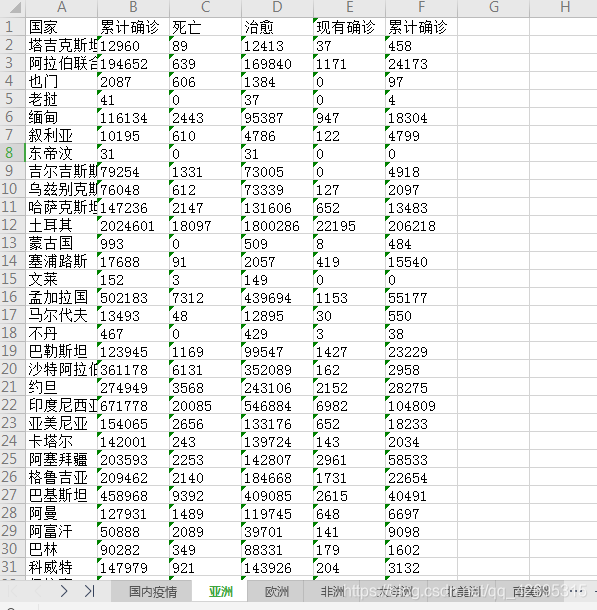The height and width of the screenshot is (610, 597).
Task: Click the cell containing 20085
Action: tap(205, 405)
